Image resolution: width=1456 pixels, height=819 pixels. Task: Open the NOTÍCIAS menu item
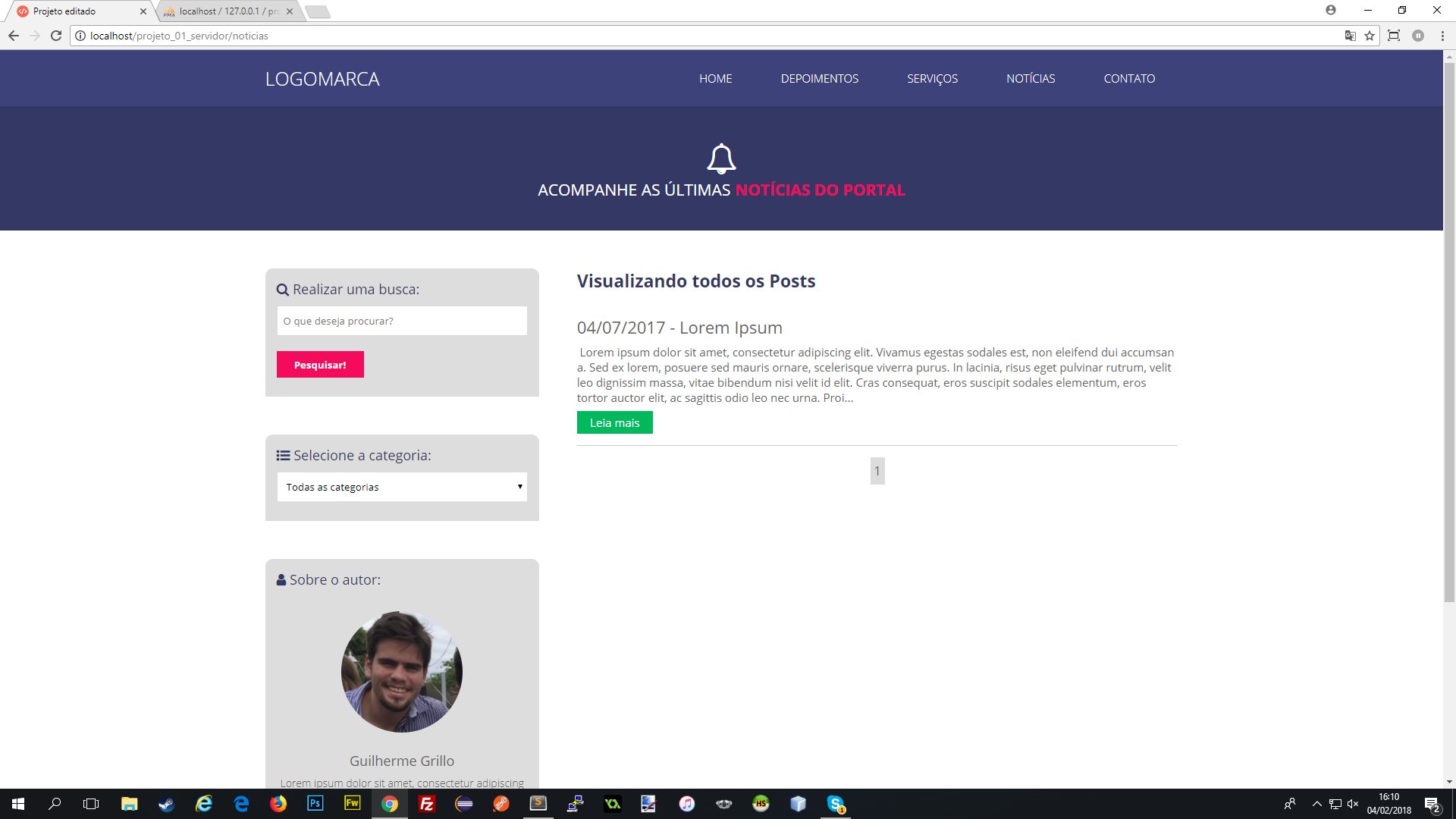(1030, 79)
